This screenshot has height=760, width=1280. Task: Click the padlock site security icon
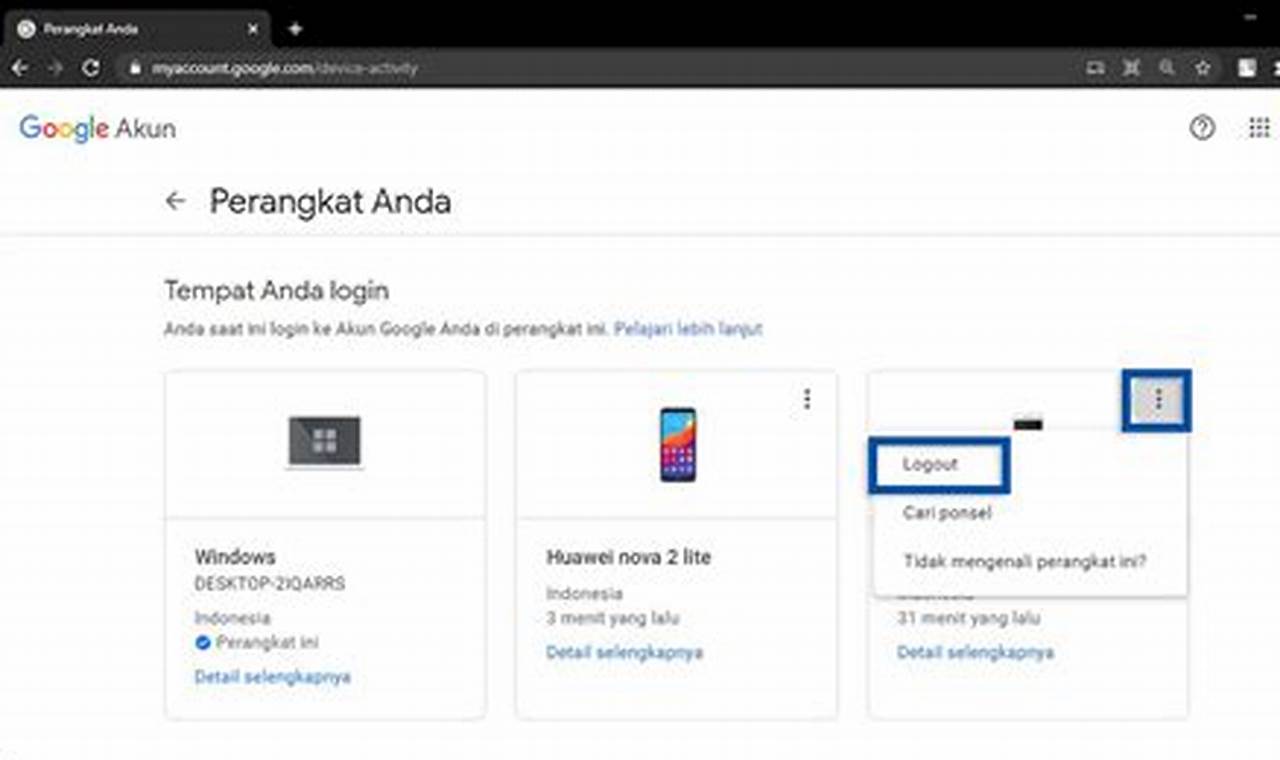(x=136, y=69)
